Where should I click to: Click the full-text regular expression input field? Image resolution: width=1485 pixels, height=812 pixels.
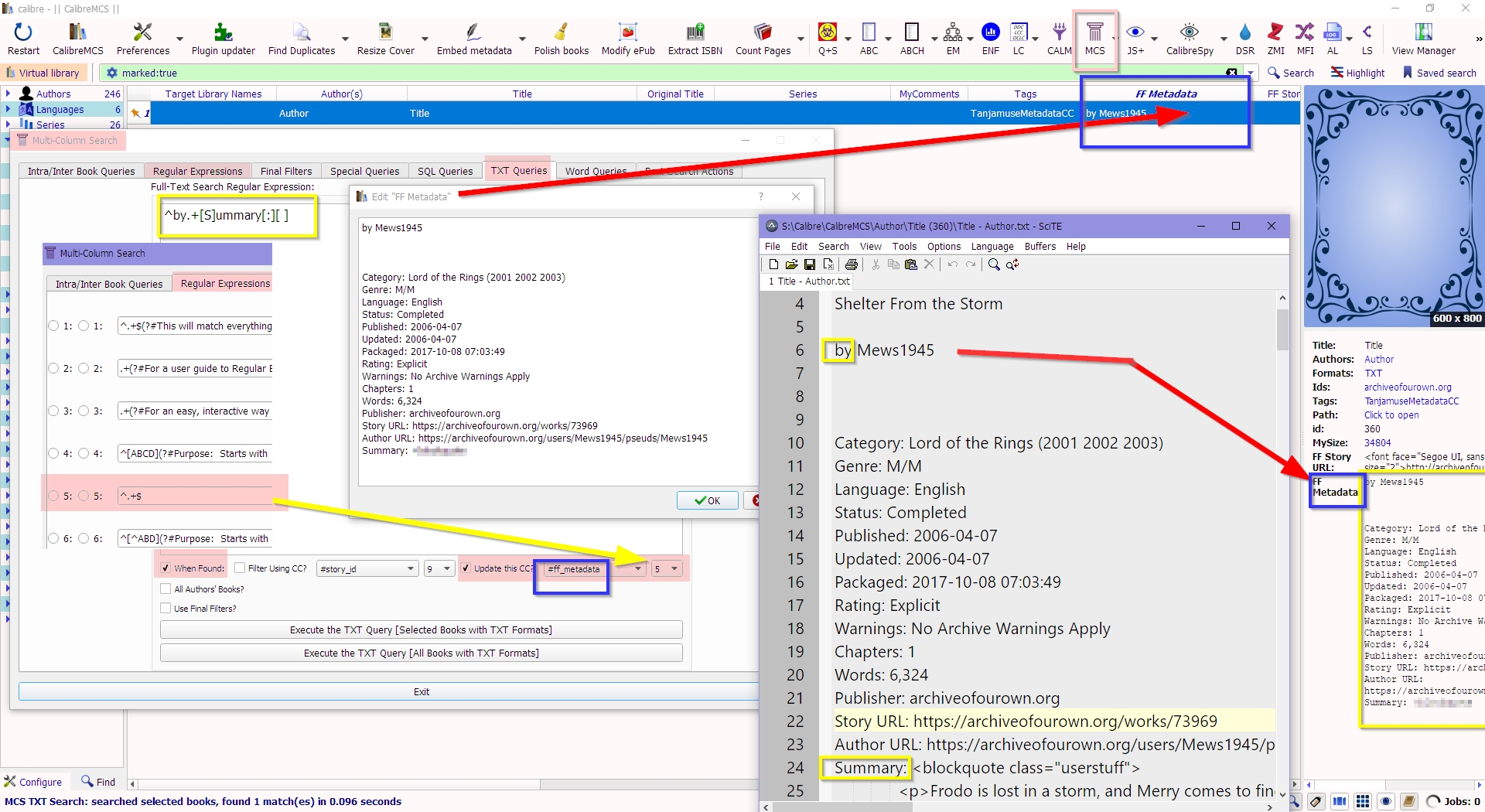point(238,217)
